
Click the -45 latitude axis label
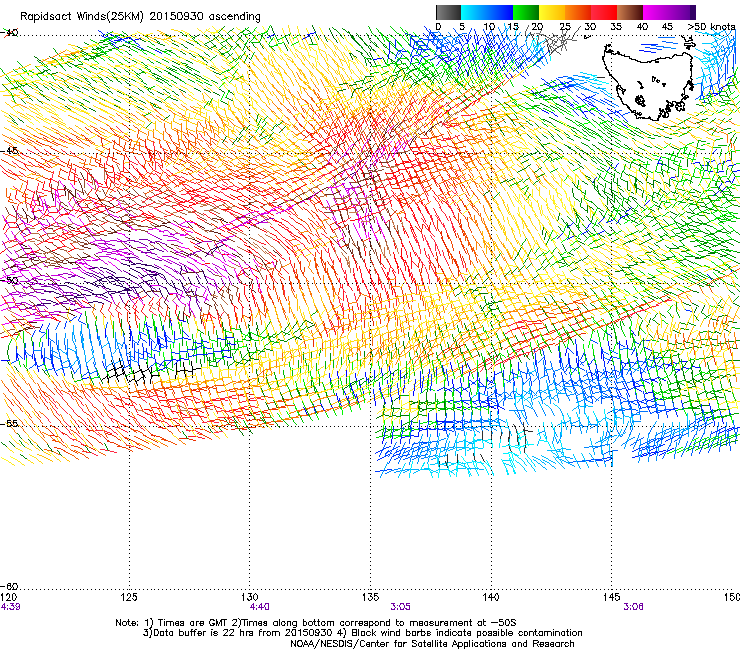click(x=9, y=151)
